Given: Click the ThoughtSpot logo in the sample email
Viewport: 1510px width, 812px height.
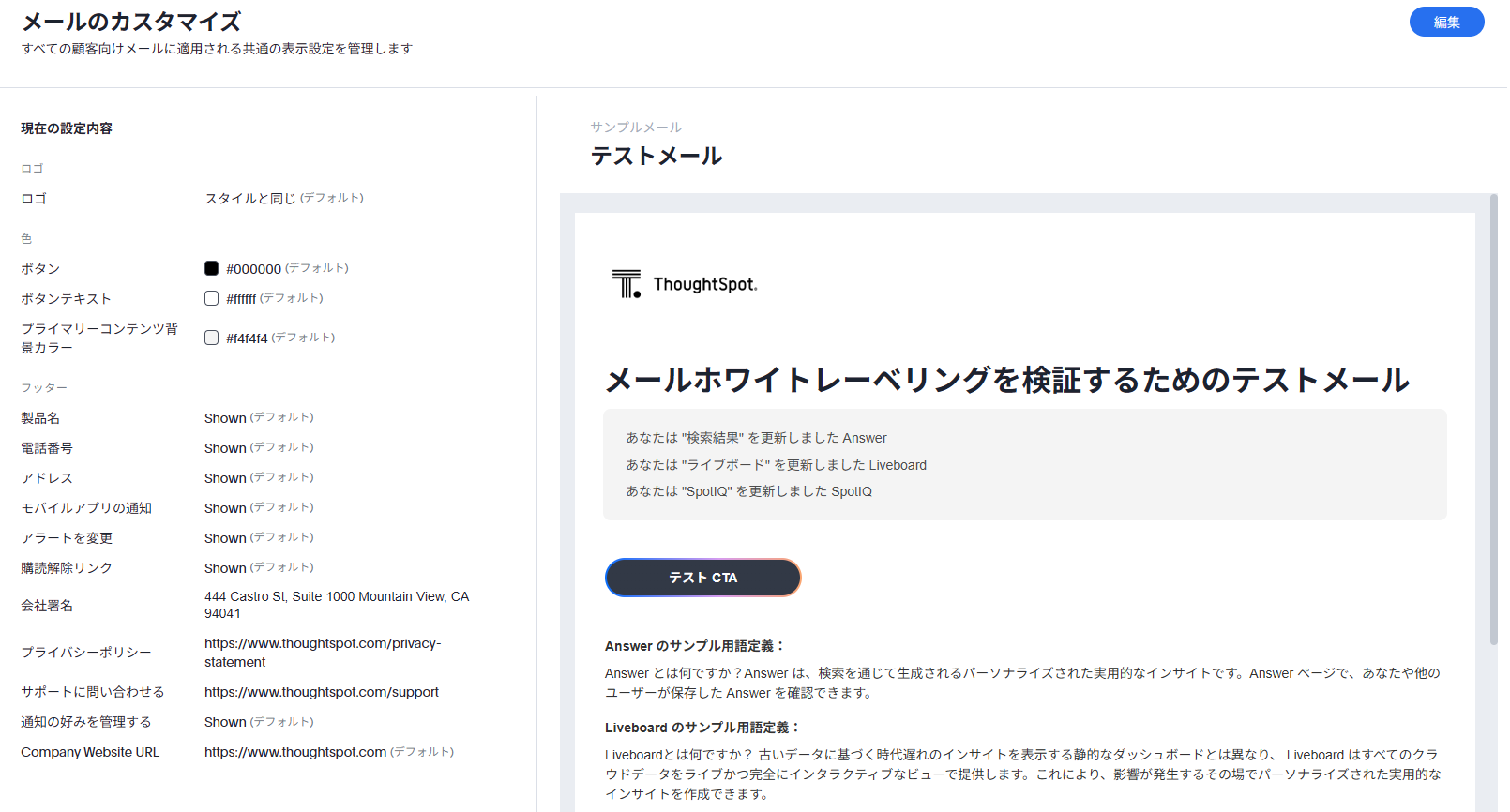Looking at the screenshot, I should 684,283.
